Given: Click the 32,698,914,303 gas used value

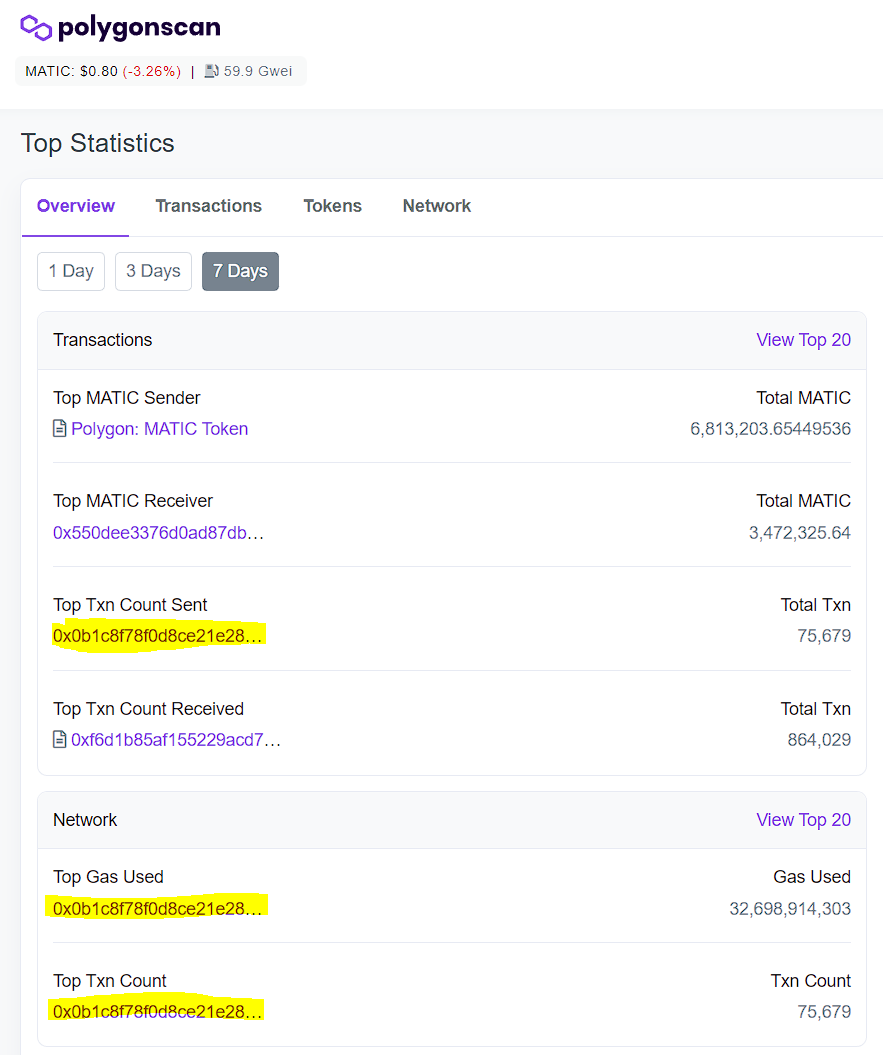Looking at the screenshot, I should click(790, 909).
